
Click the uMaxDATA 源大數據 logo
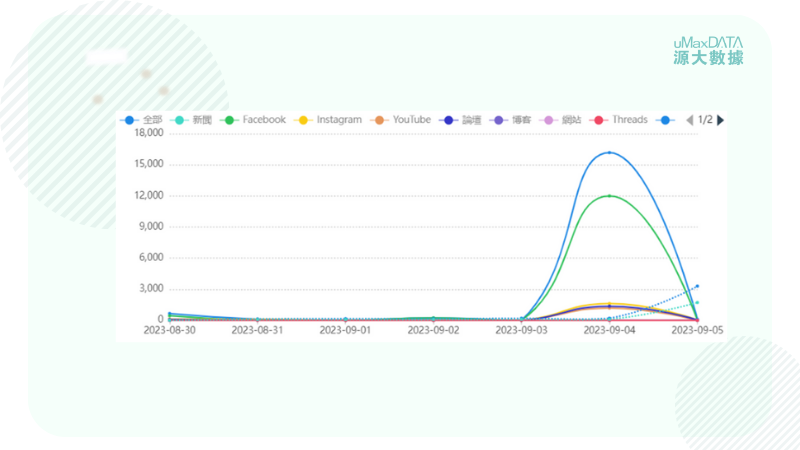pos(708,51)
